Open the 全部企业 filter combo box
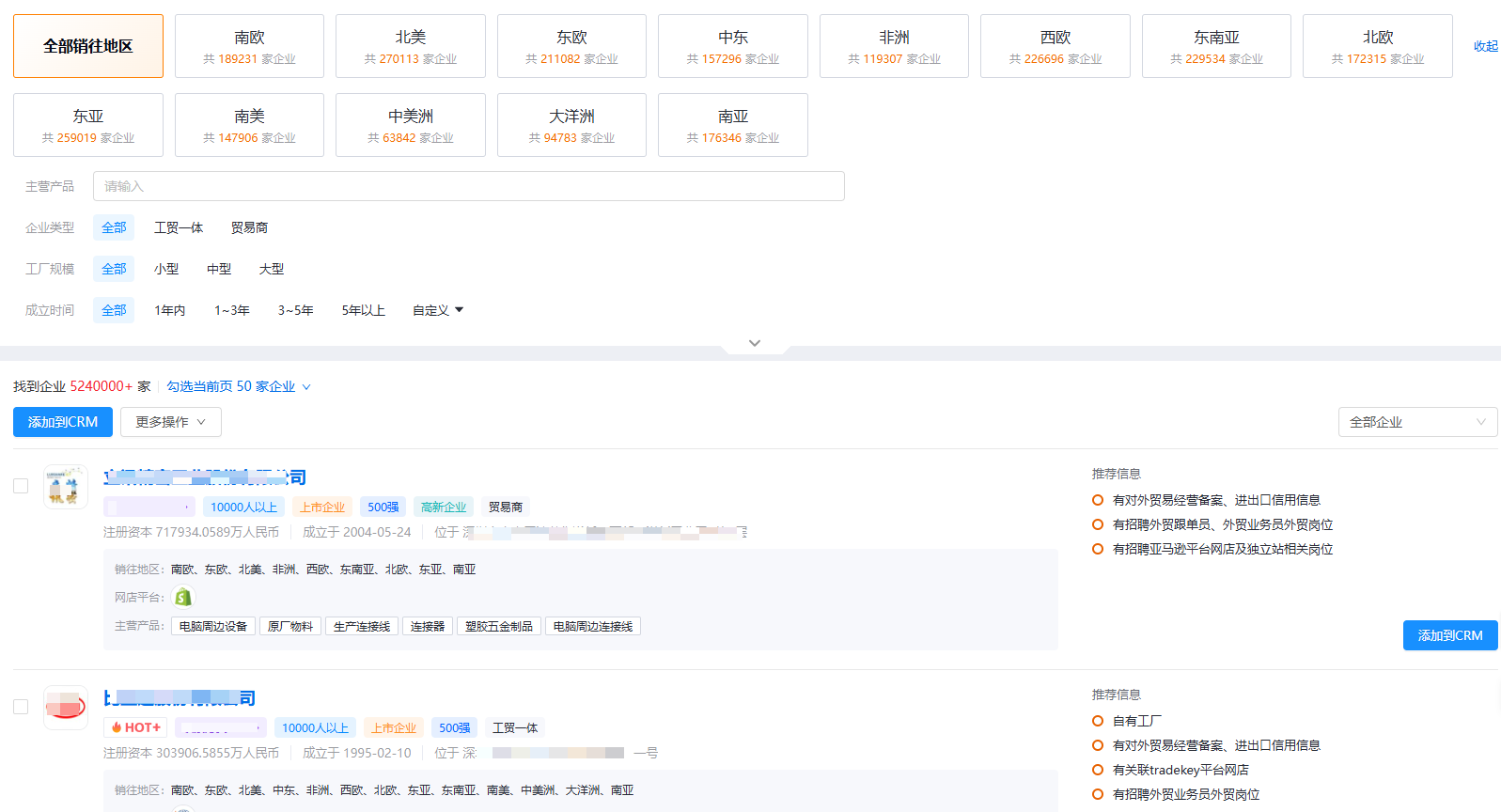Image resolution: width=1501 pixels, height=812 pixels. click(1416, 422)
